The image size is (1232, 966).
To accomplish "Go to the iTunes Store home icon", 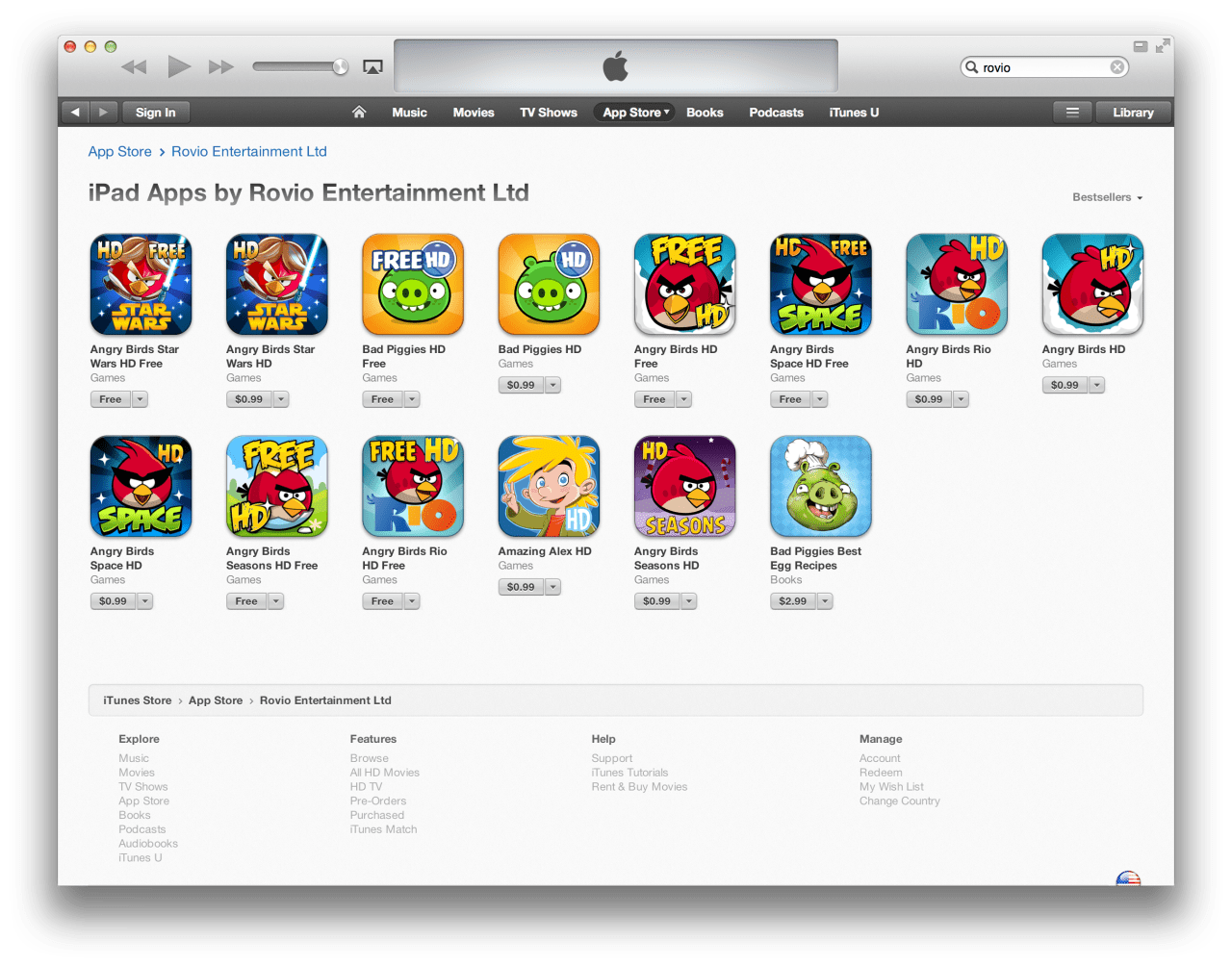I will (x=359, y=113).
